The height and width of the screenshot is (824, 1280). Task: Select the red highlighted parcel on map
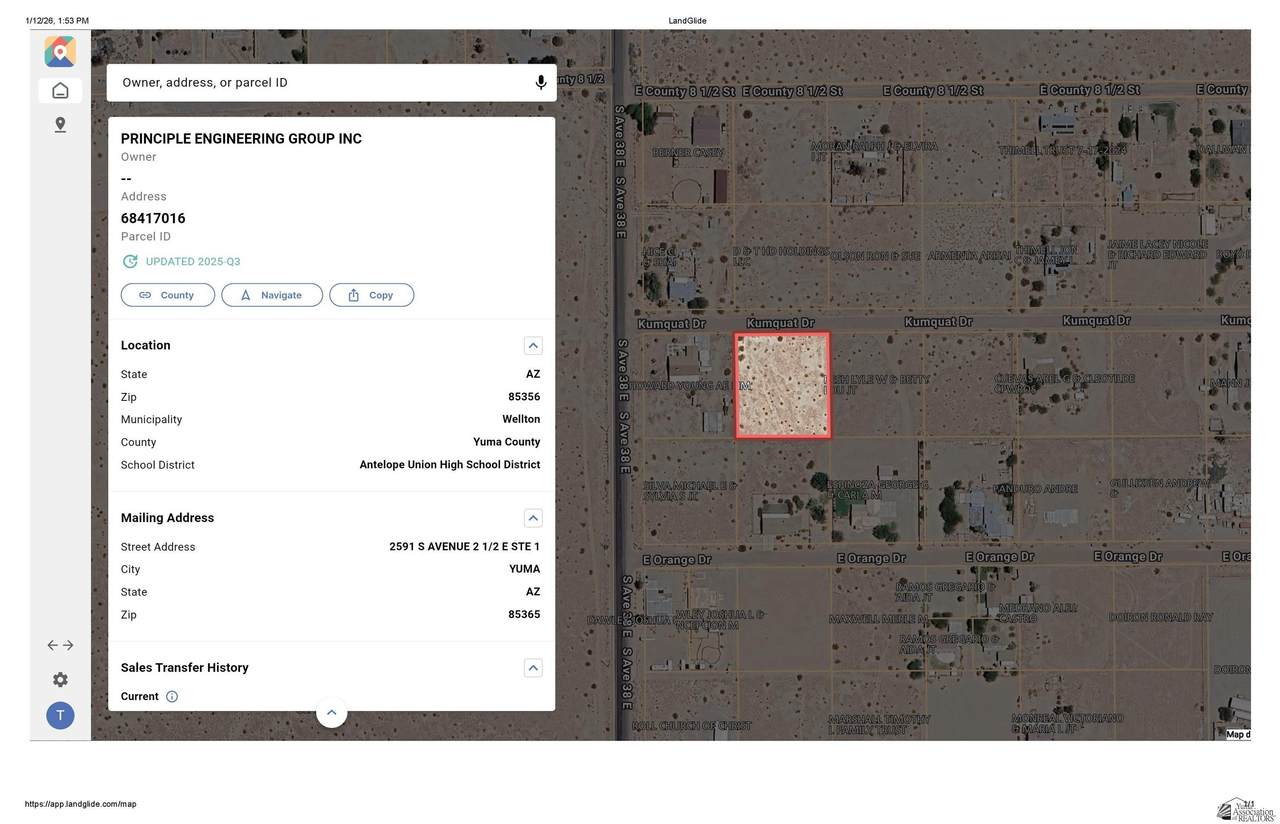782,386
